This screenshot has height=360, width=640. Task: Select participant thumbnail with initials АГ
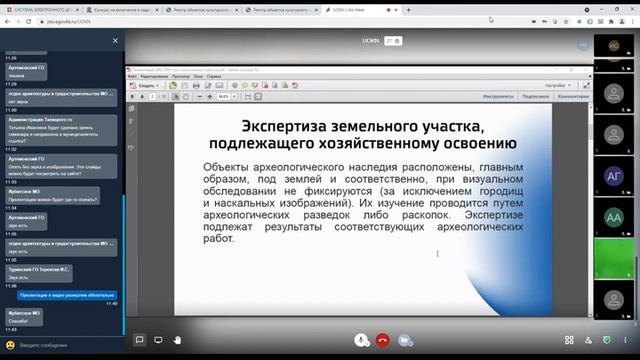tap(614, 176)
